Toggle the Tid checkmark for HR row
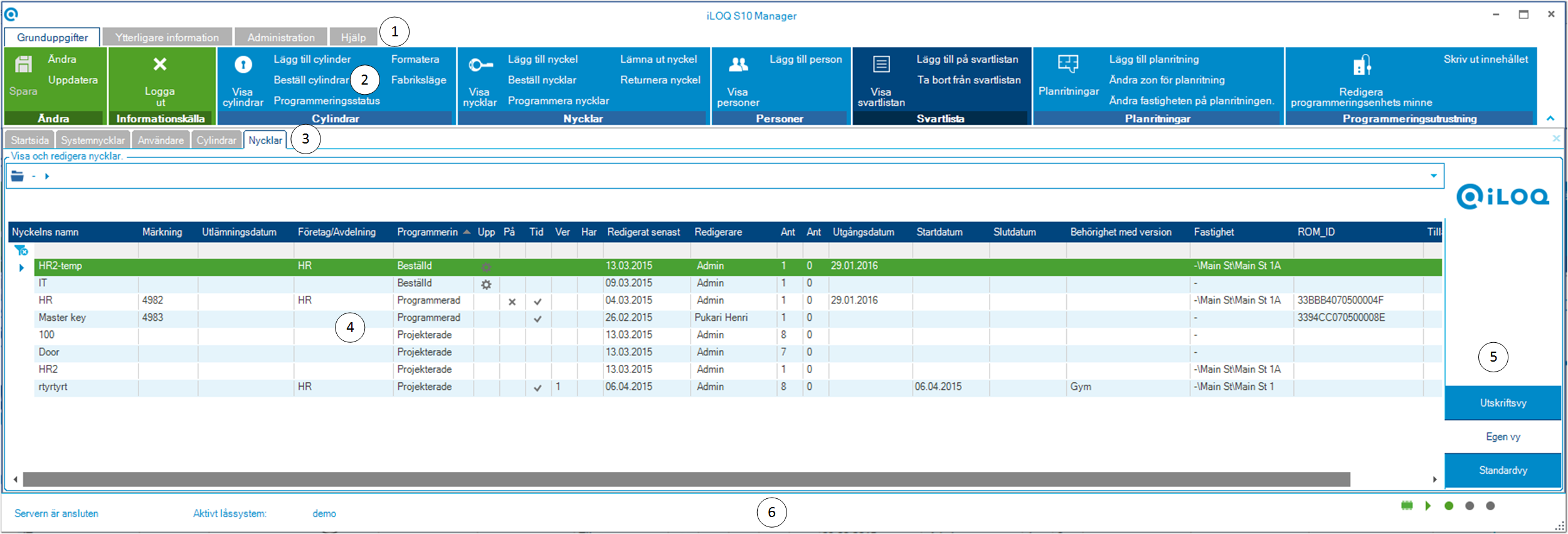1568x534 pixels. click(x=538, y=301)
